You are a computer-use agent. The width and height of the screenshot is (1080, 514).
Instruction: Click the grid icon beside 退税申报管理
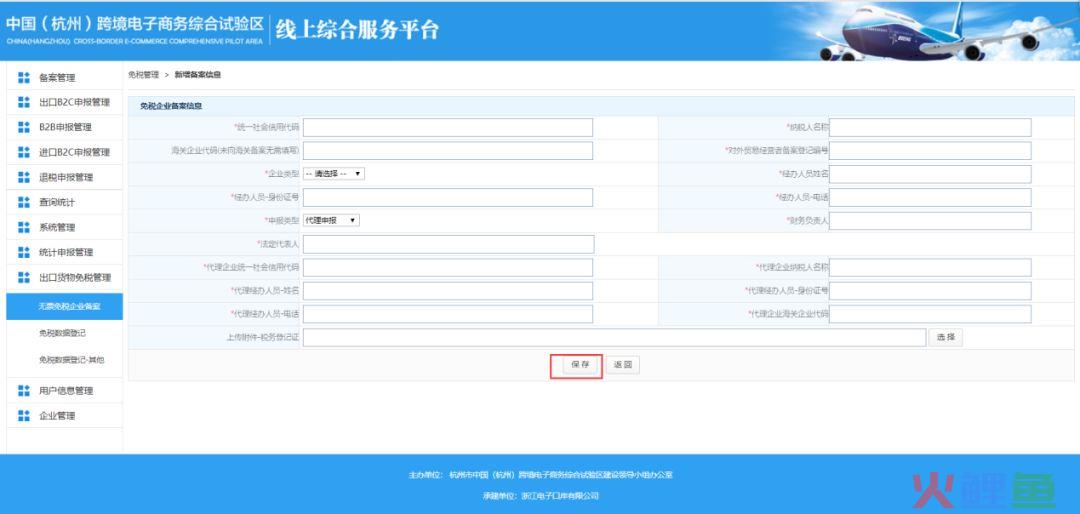(24, 177)
